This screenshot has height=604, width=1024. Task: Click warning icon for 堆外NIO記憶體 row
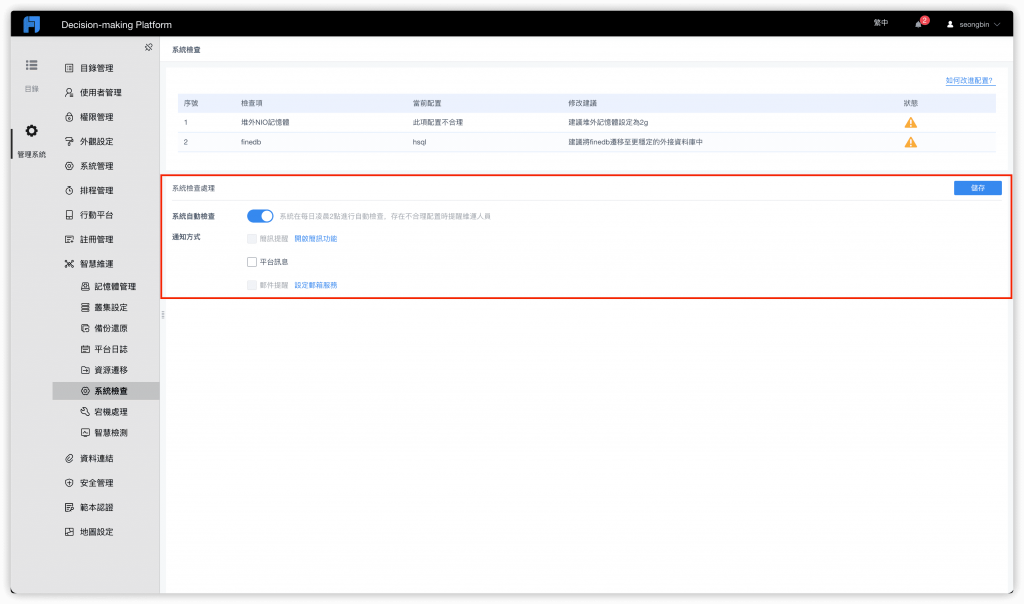[910, 123]
